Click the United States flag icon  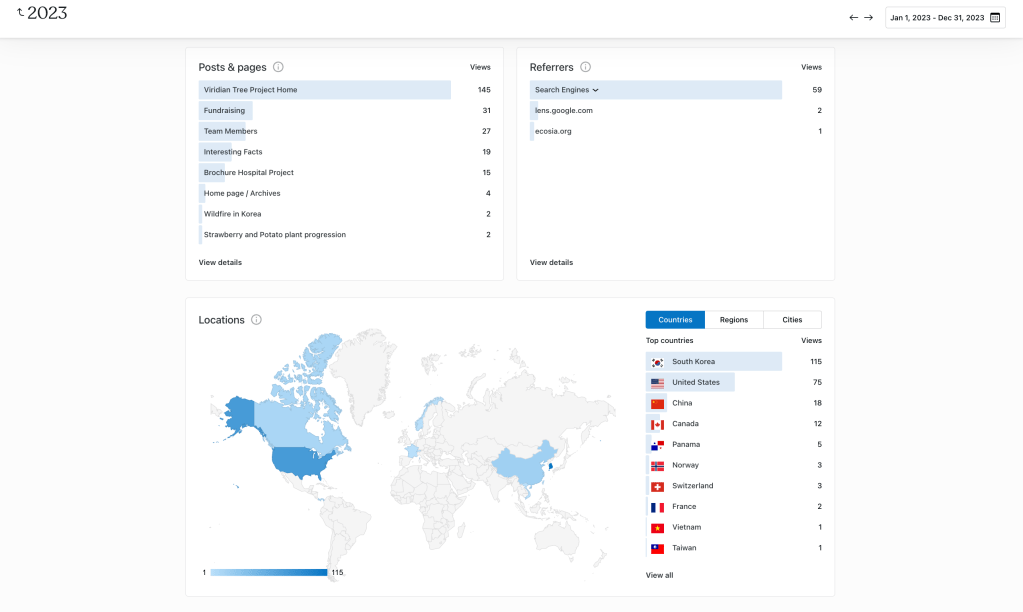pyautogui.click(x=657, y=383)
